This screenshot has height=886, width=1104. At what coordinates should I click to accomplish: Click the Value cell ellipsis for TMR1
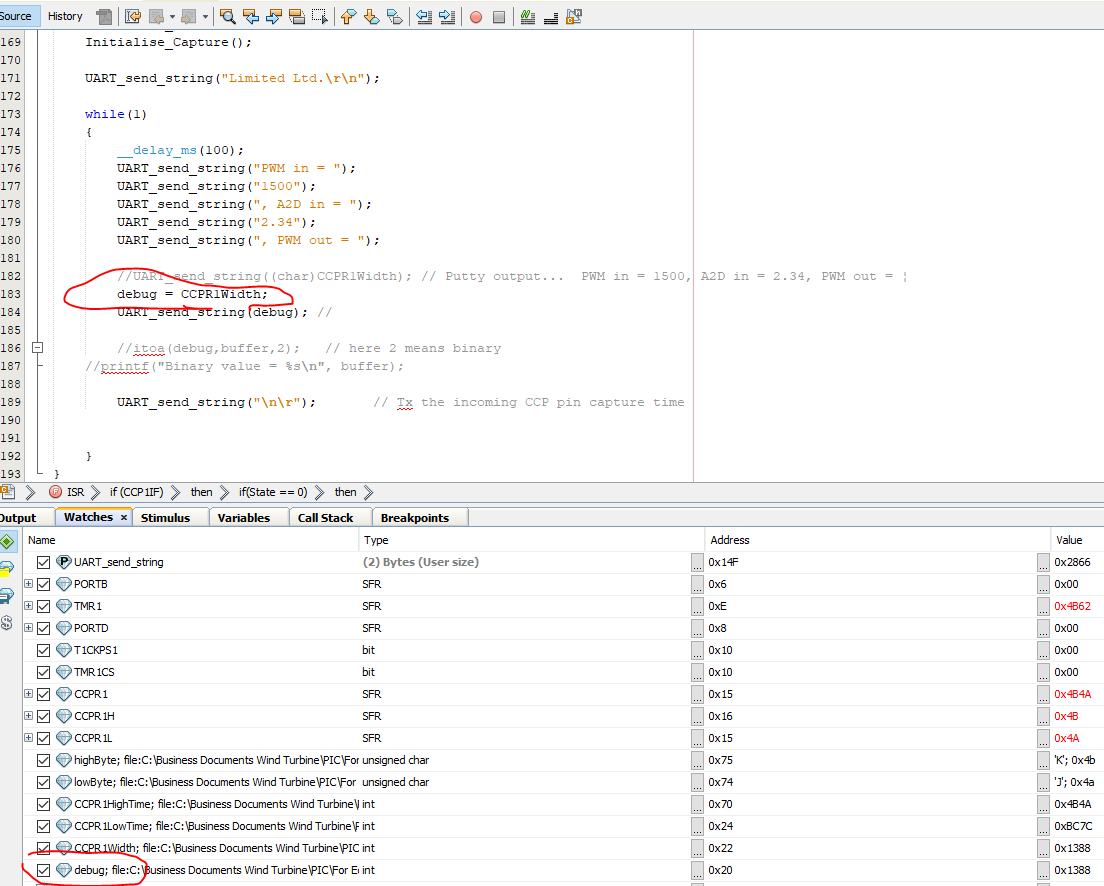click(x=1043, y=606)
